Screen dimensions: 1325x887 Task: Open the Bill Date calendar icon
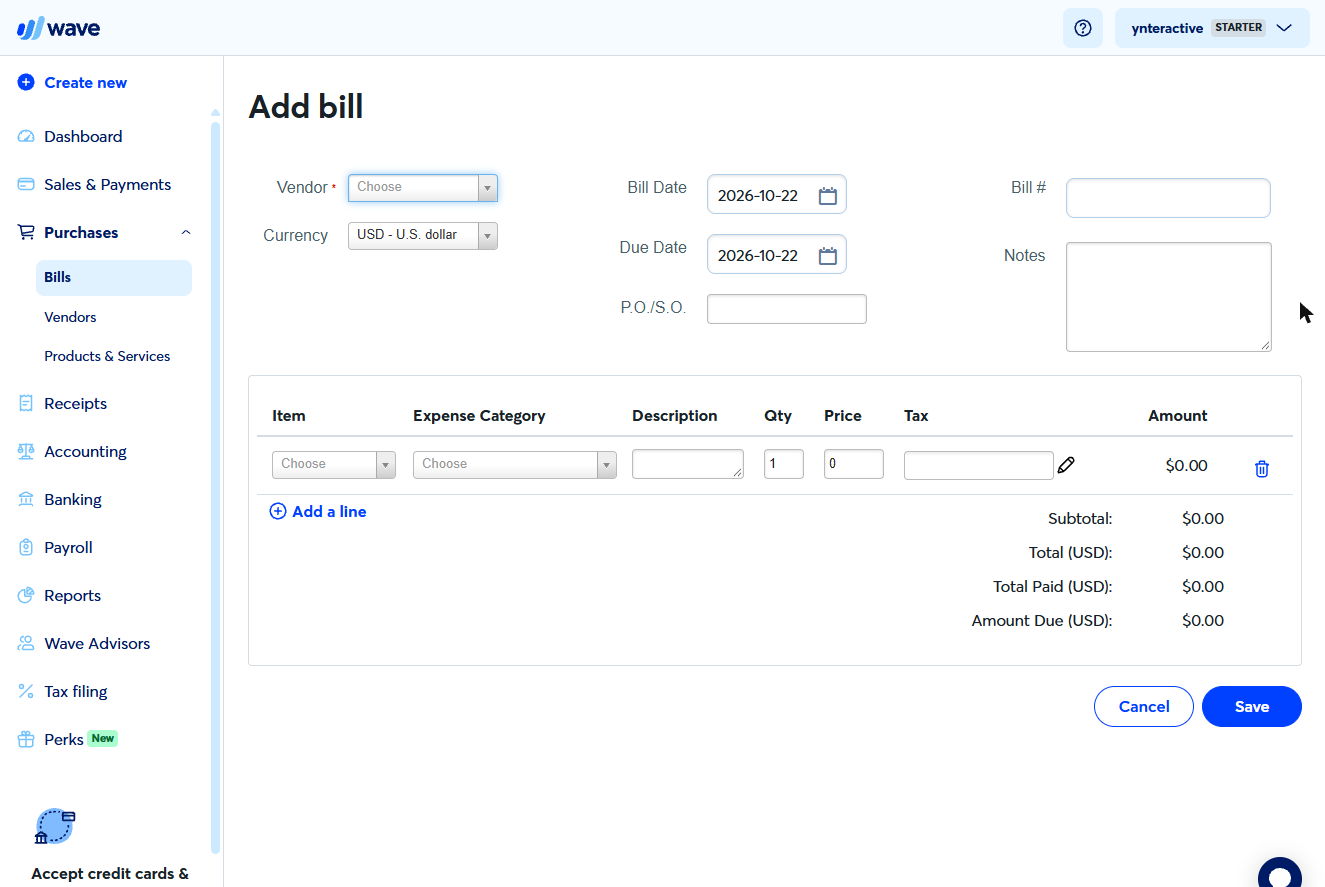828,196
